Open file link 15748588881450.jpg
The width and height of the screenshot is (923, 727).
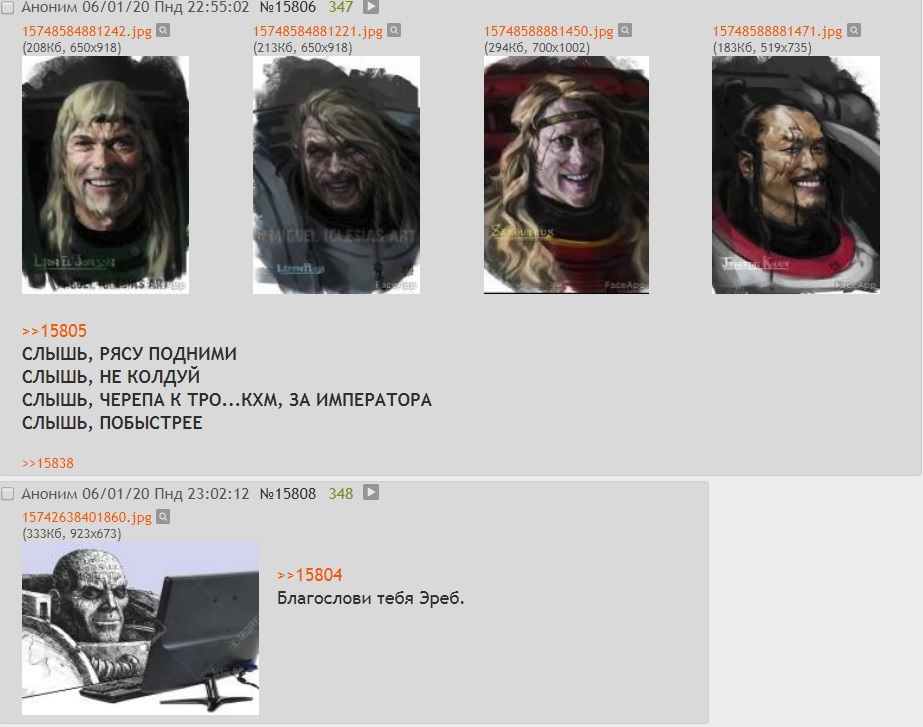(x=548, y=31)
